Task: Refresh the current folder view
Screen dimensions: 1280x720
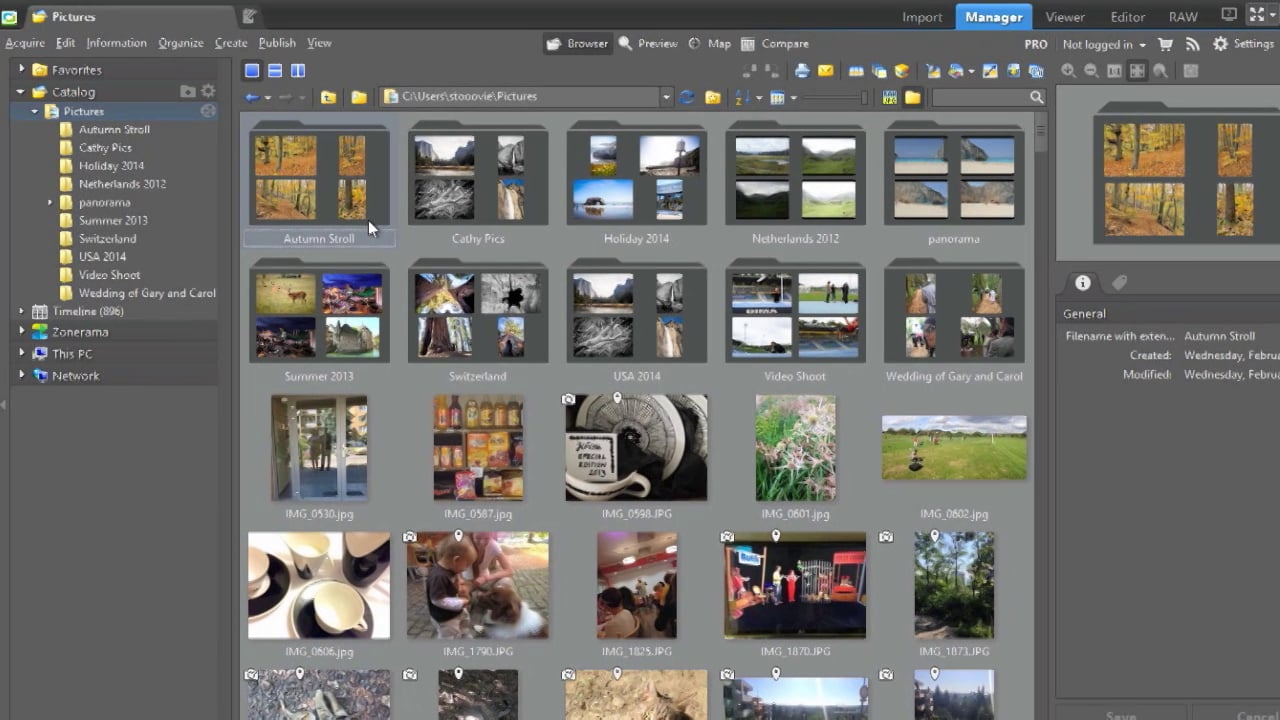Action: [x=687, y=97]
